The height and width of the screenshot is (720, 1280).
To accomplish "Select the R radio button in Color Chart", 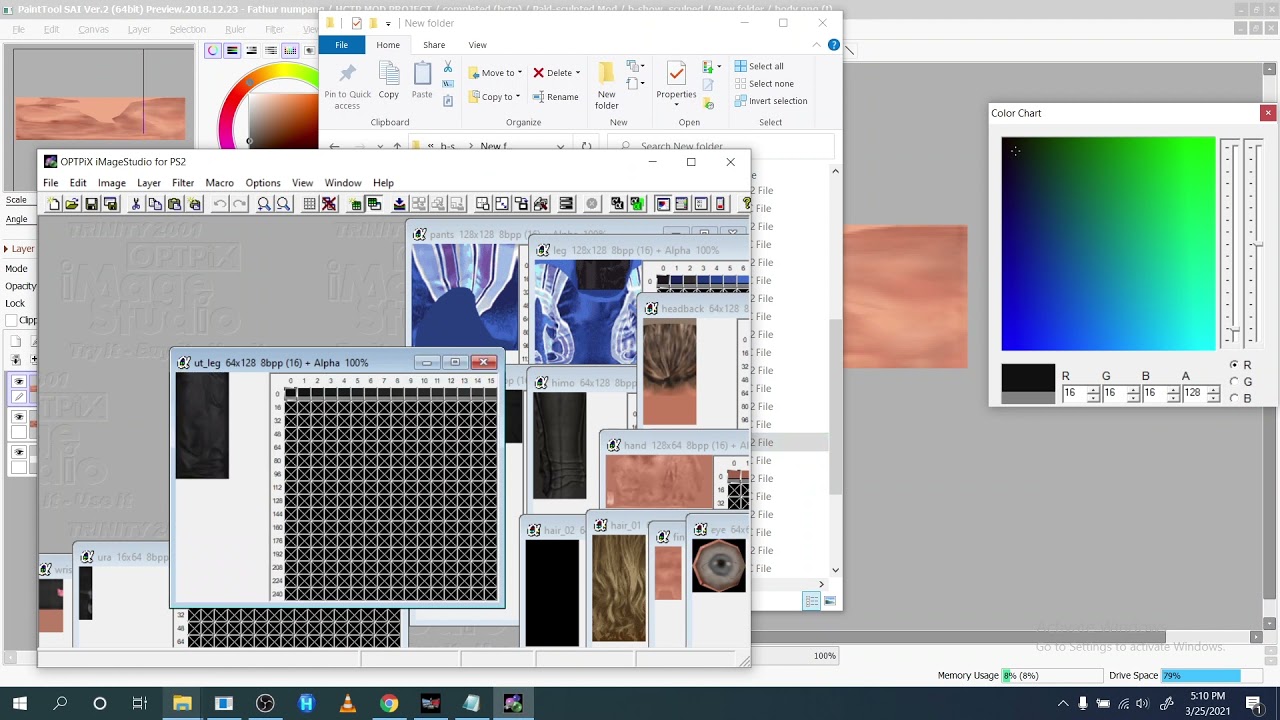I will click(x=1234, y=365).
